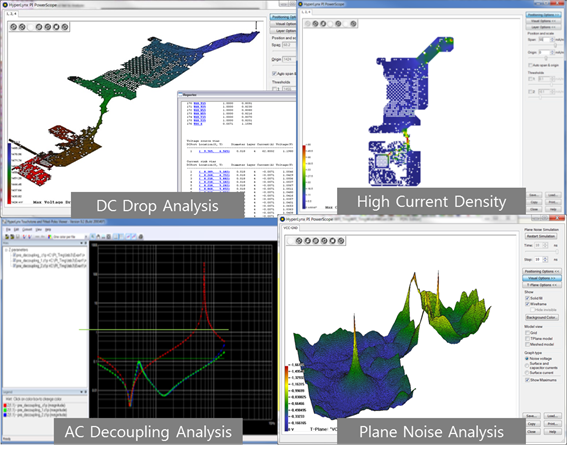Image resolution: width=567 pixels, height=450 pixels.
Task: Open the View menu in the Touchstone Viewer
Action: [39, 229]
